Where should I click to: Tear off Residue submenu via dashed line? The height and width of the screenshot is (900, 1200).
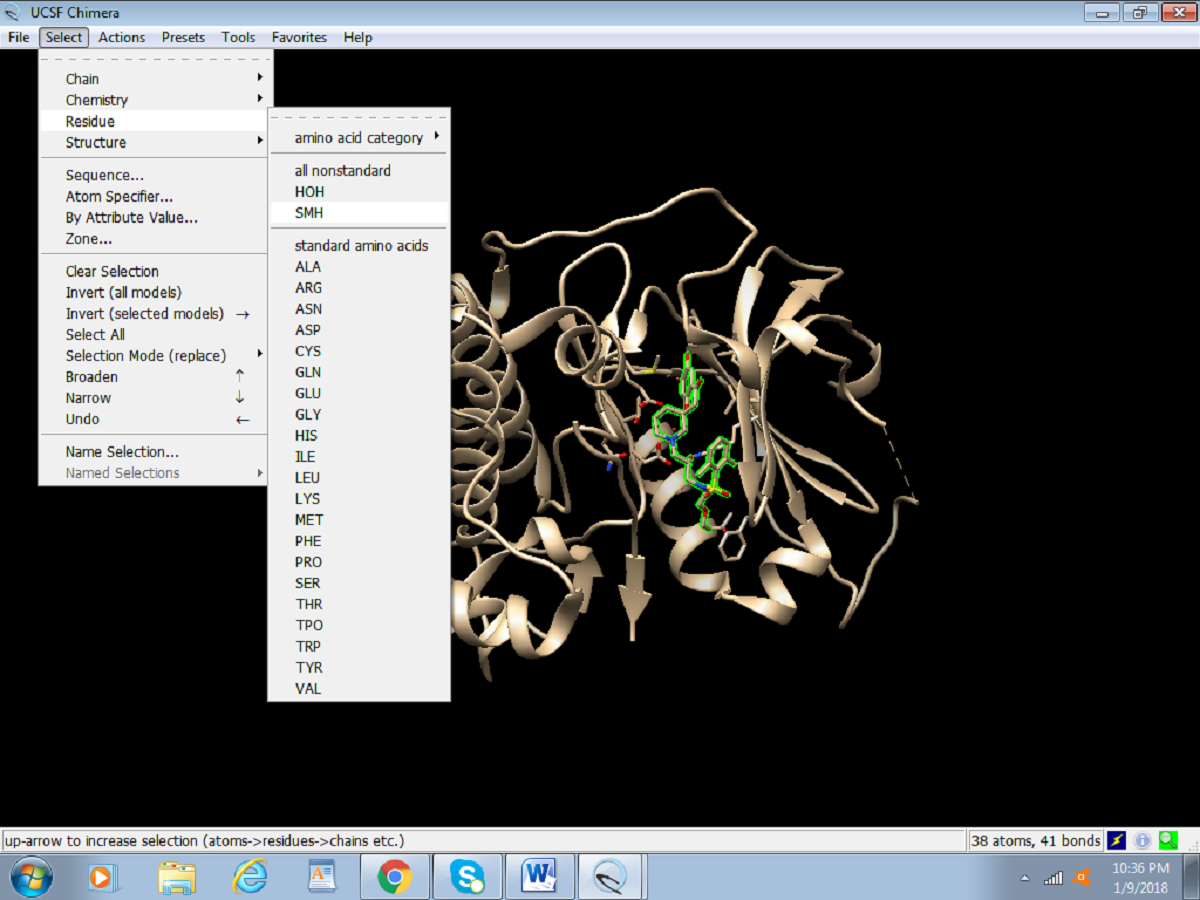[x=359, y=117]
